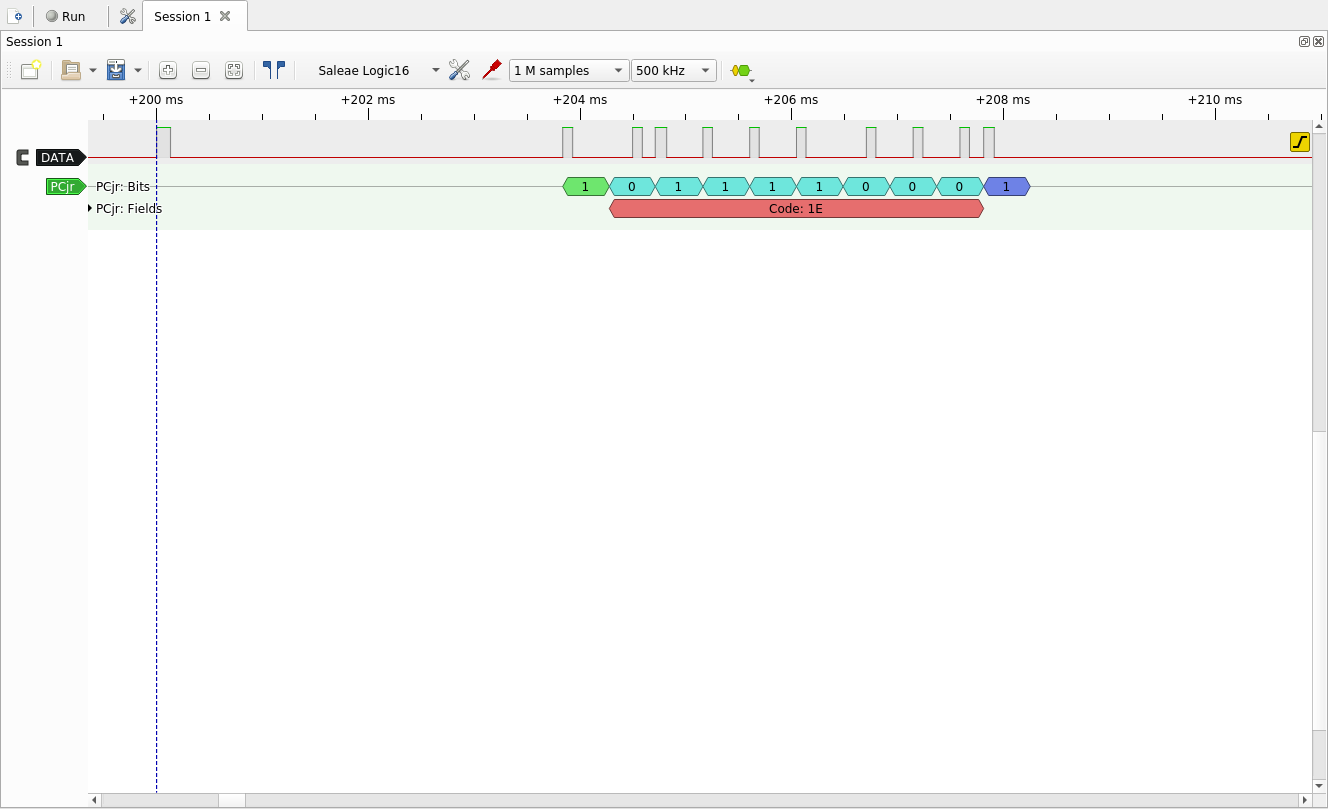Expand the PCjr: Fields row

91,208
